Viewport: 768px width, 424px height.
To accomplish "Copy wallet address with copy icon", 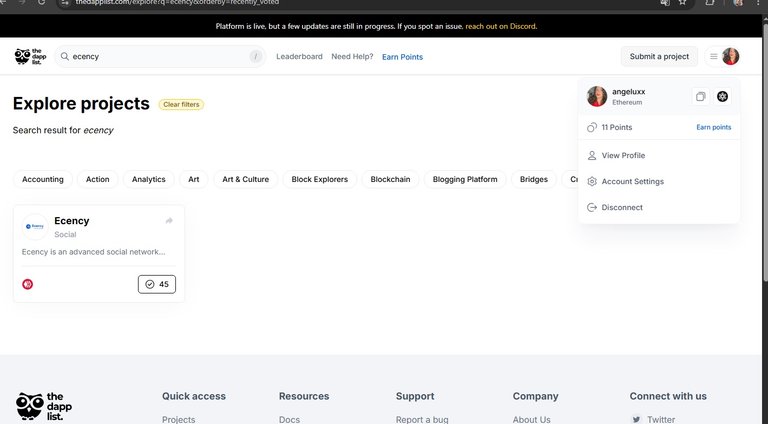I will point(700,96).
